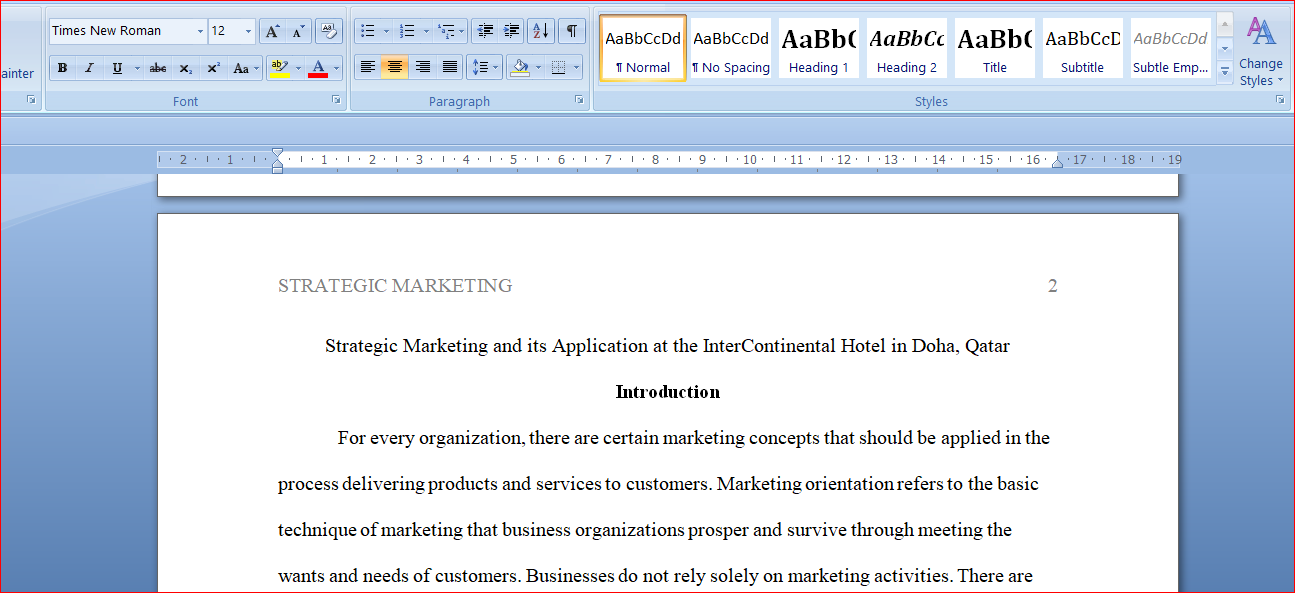Apply the No Spacing style
Image resolution: width=1295 pixels, height=593 pixels.
point(731,48)
